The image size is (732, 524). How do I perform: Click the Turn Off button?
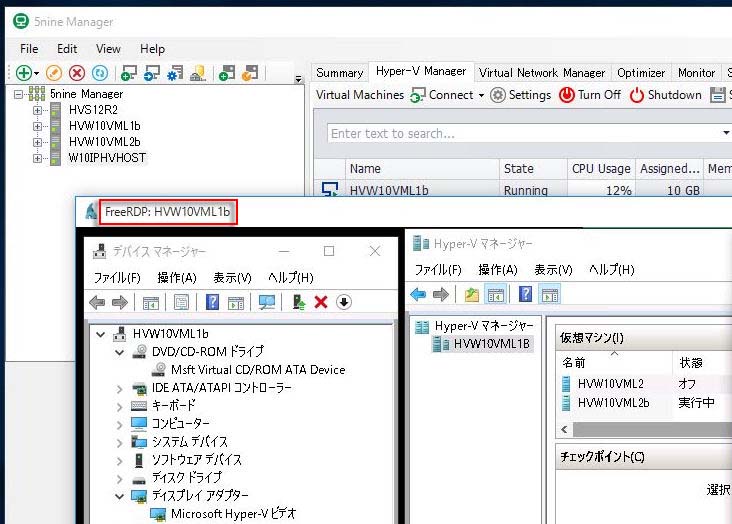(590, 95)
